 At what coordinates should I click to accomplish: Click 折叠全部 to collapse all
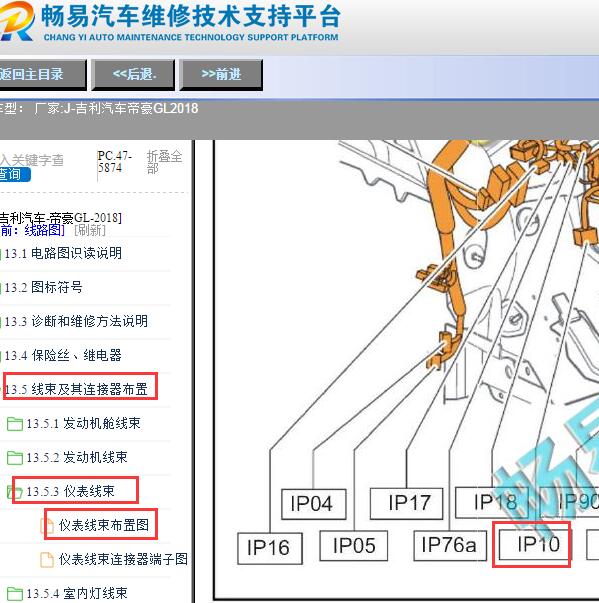pos(165,162)
